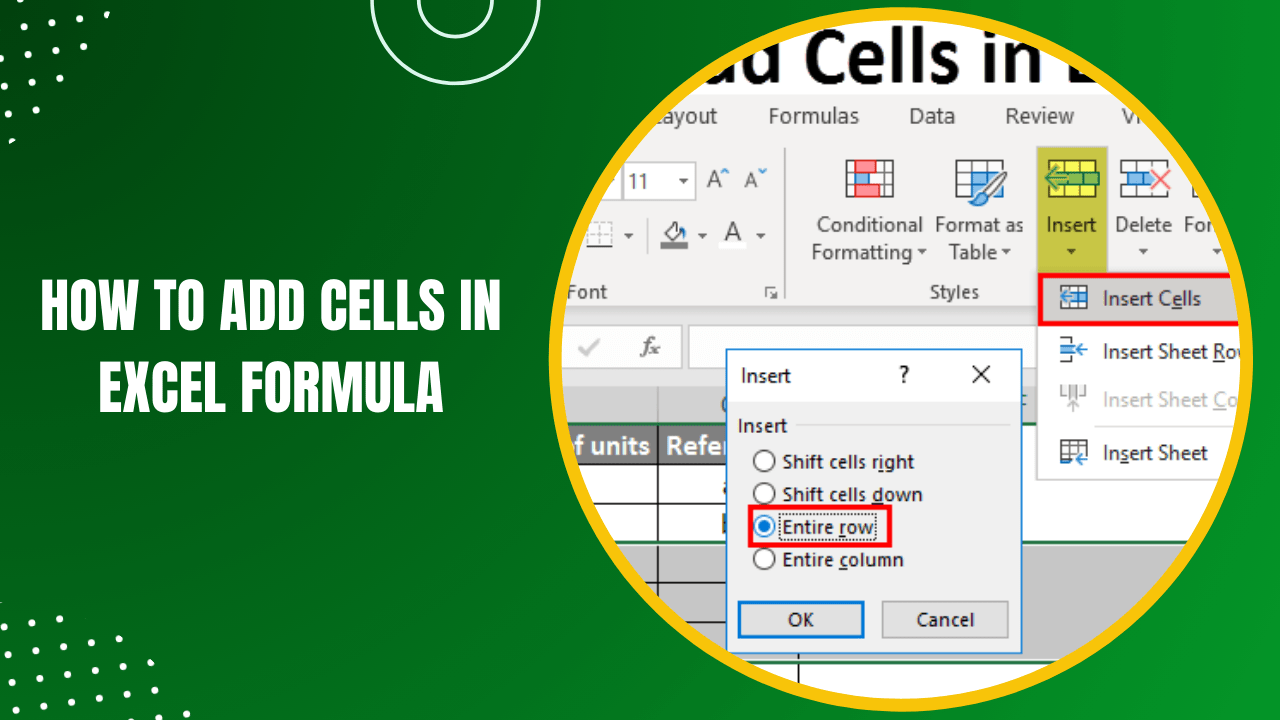Choose Insert Sheet from the Insert menu
1280x720 pixels.
click(1153, 453)
